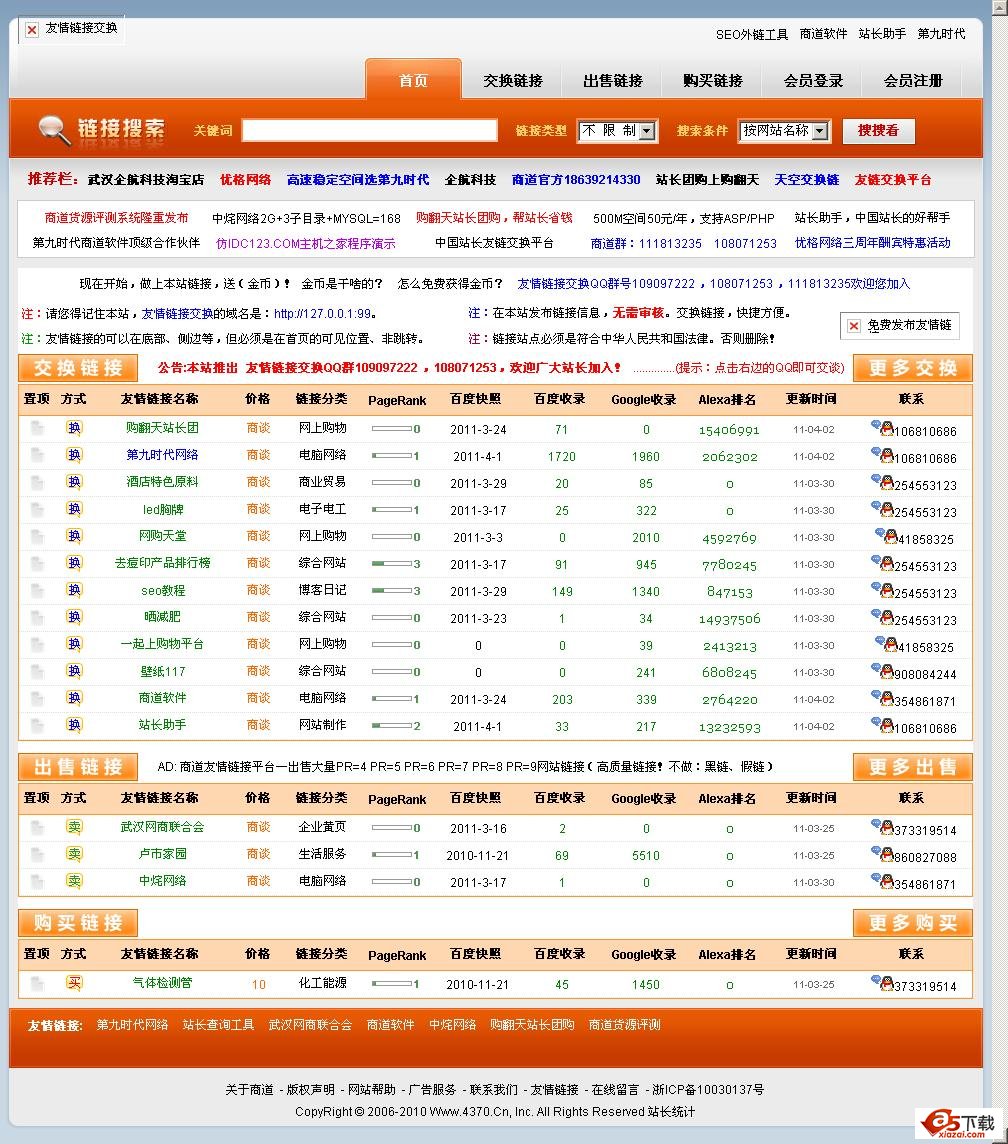Click the pin-to-top page icon for 站长助手
Screen dimensions: 1008x1144
[37, 725]
